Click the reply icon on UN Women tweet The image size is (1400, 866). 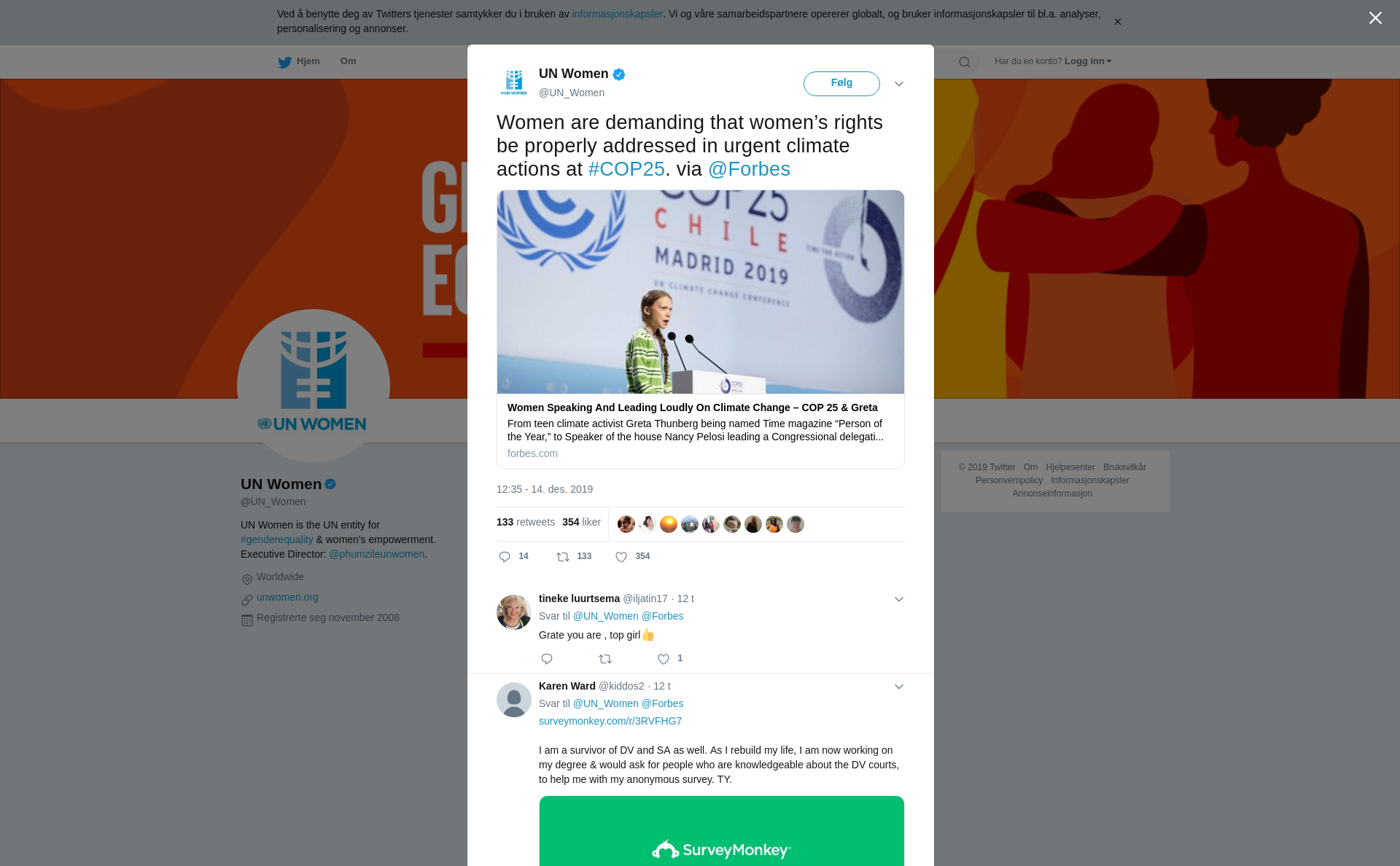[x=505, y=557]
